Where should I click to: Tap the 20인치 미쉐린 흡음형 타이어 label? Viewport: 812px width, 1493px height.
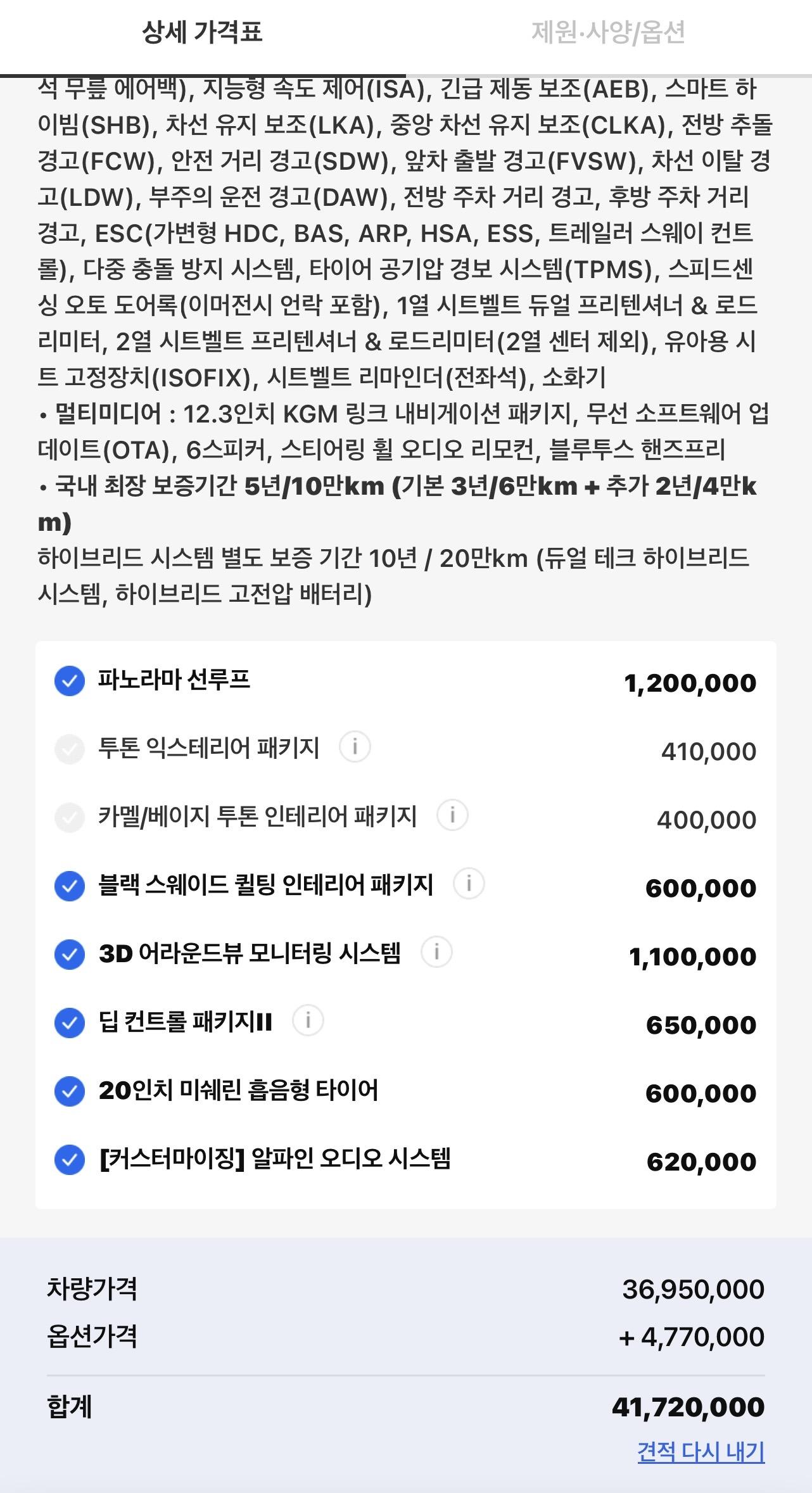pyautogui.click(x=239, y=1091)
